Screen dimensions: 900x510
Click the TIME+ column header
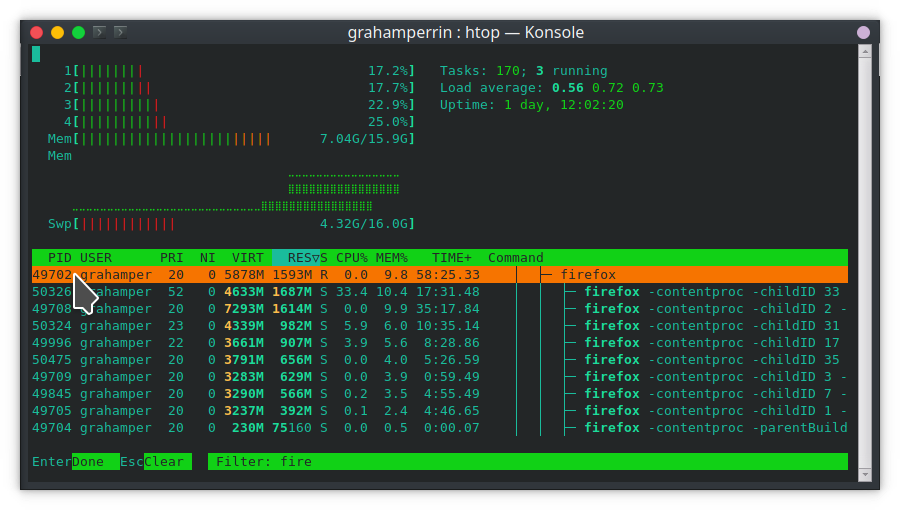pyautogui.click(x=451, y=258)
